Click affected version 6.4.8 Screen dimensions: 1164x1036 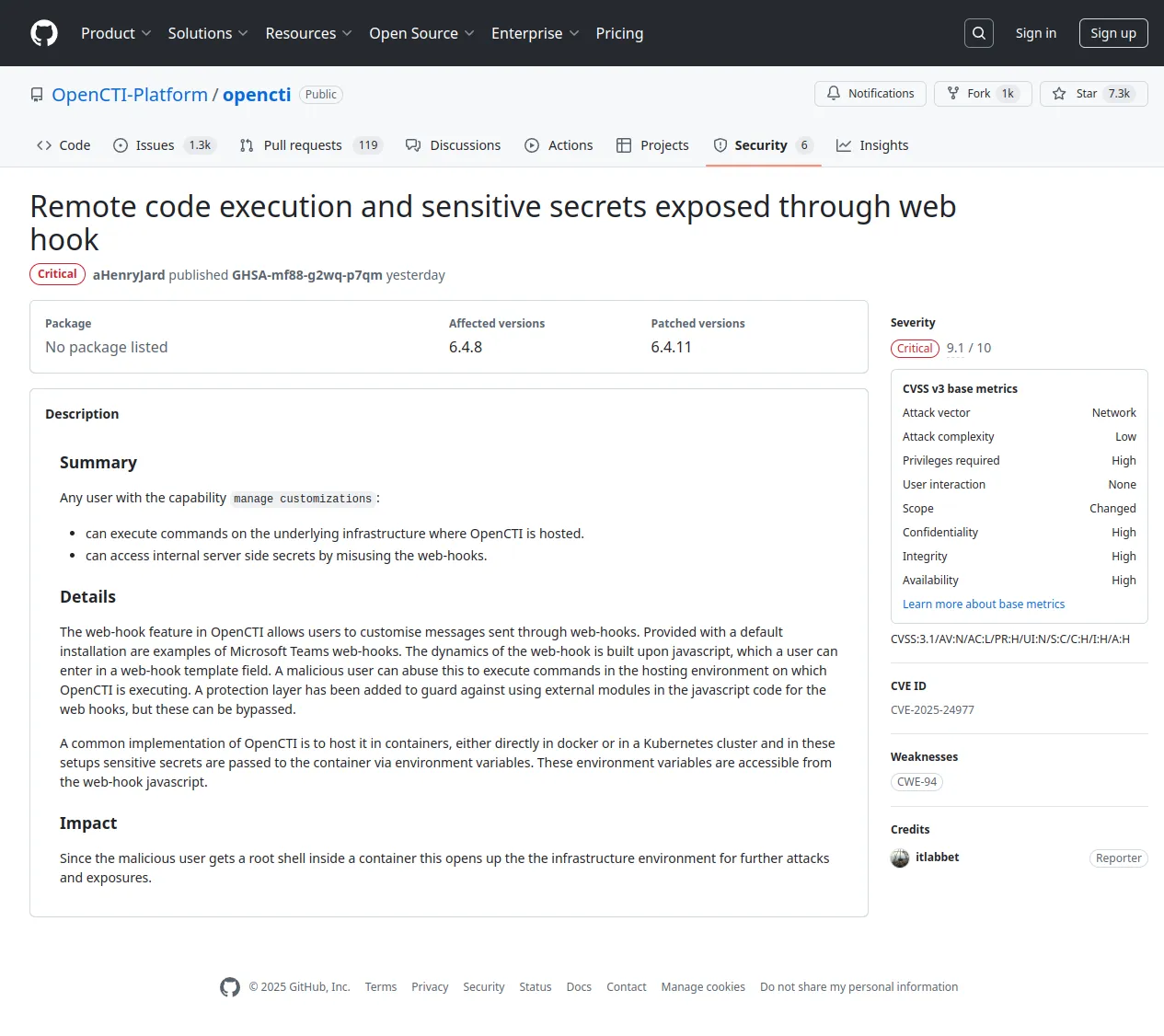[x=466, y=347]
